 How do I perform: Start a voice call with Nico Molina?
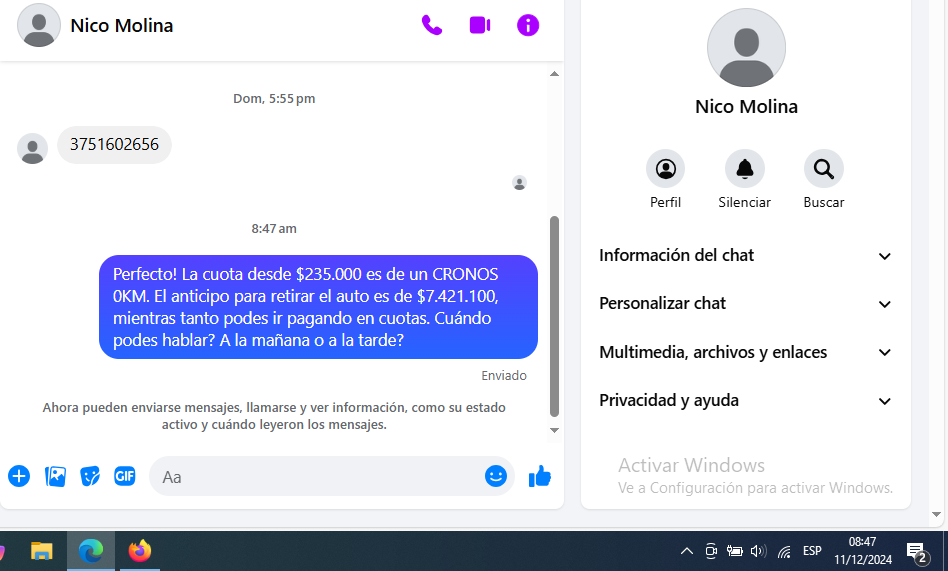tap(432, 25)
